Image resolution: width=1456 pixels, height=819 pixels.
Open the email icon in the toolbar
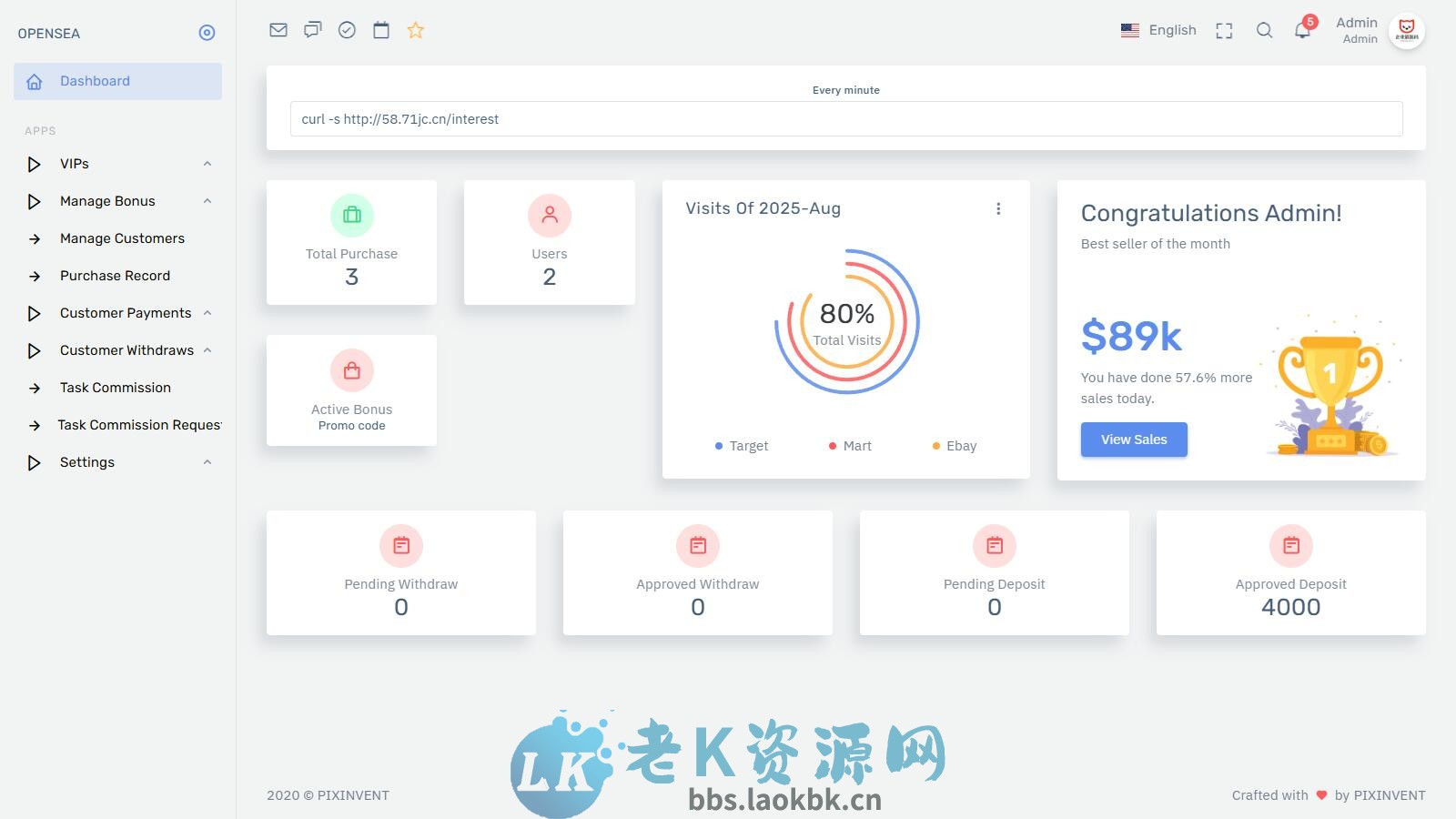[x=278, y=29]
